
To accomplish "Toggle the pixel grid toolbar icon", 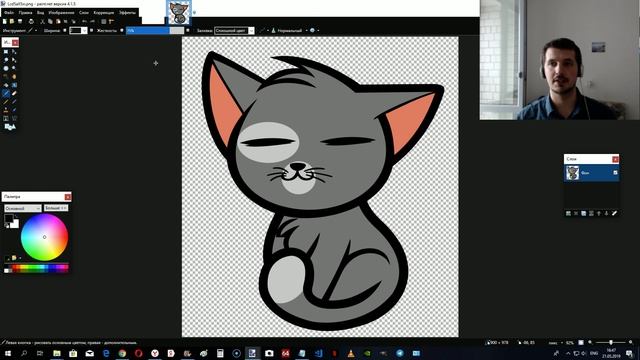I will [104, 21].
